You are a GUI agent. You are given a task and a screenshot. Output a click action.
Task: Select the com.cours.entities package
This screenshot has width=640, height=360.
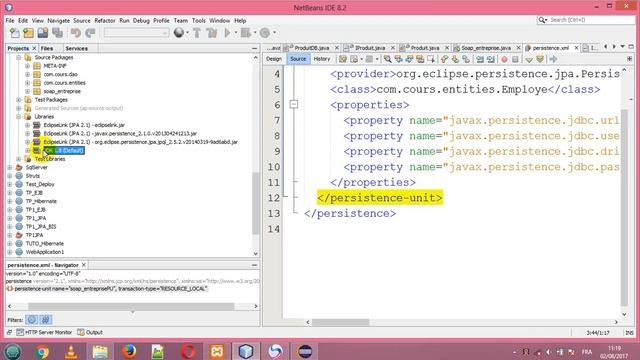coord(64,83)
